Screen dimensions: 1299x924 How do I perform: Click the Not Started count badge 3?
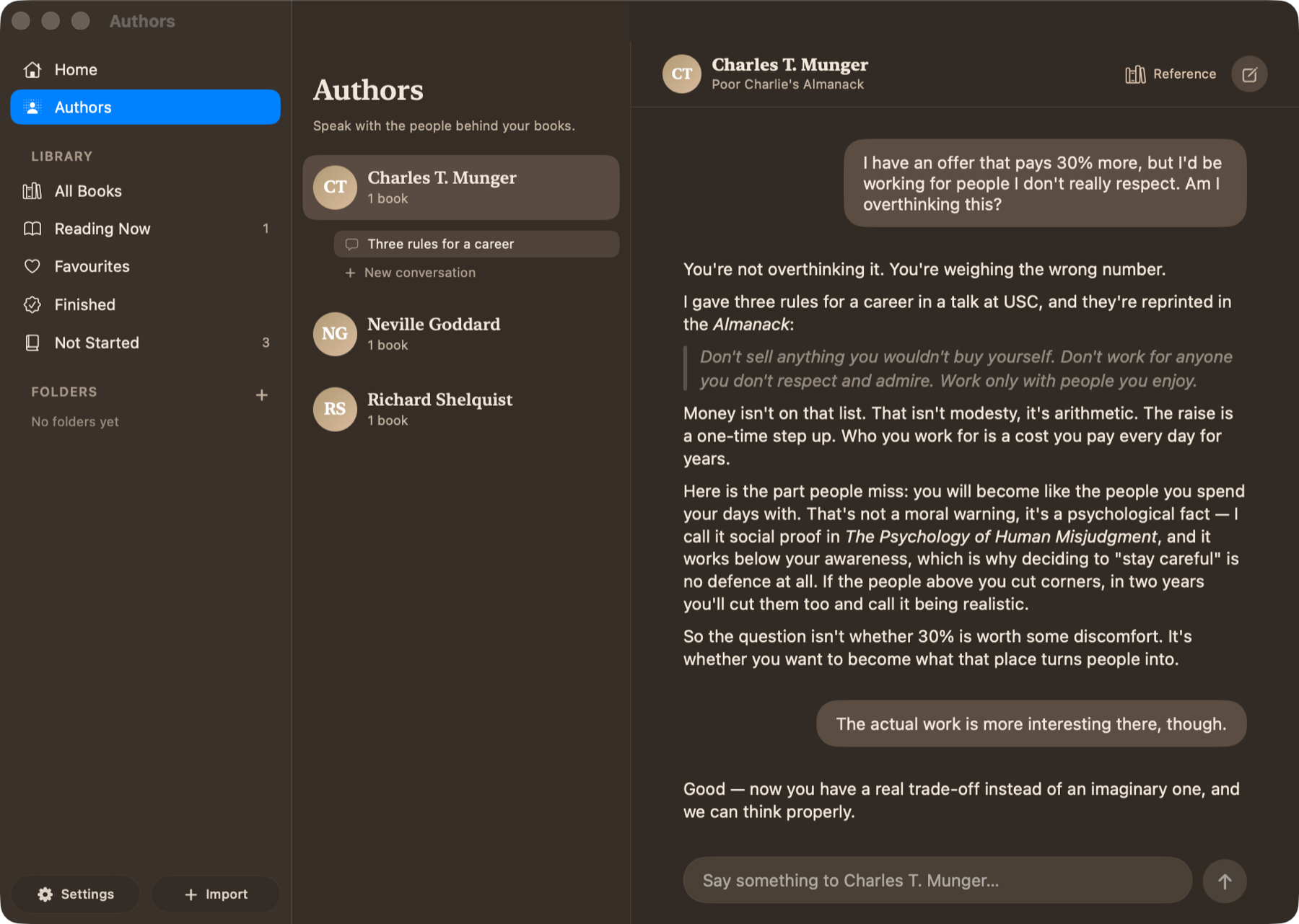(x=266, y=343)
